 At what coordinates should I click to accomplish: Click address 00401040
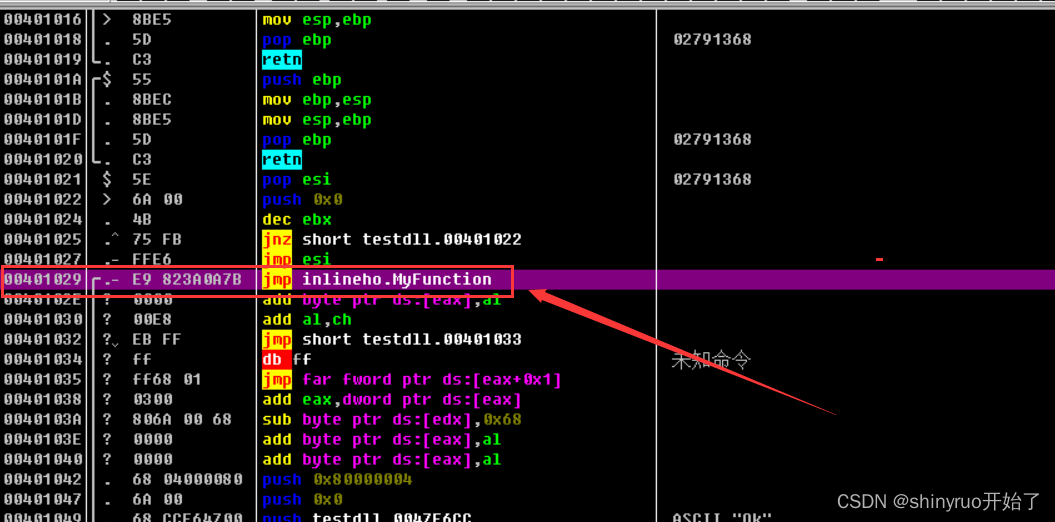(43, 459)
